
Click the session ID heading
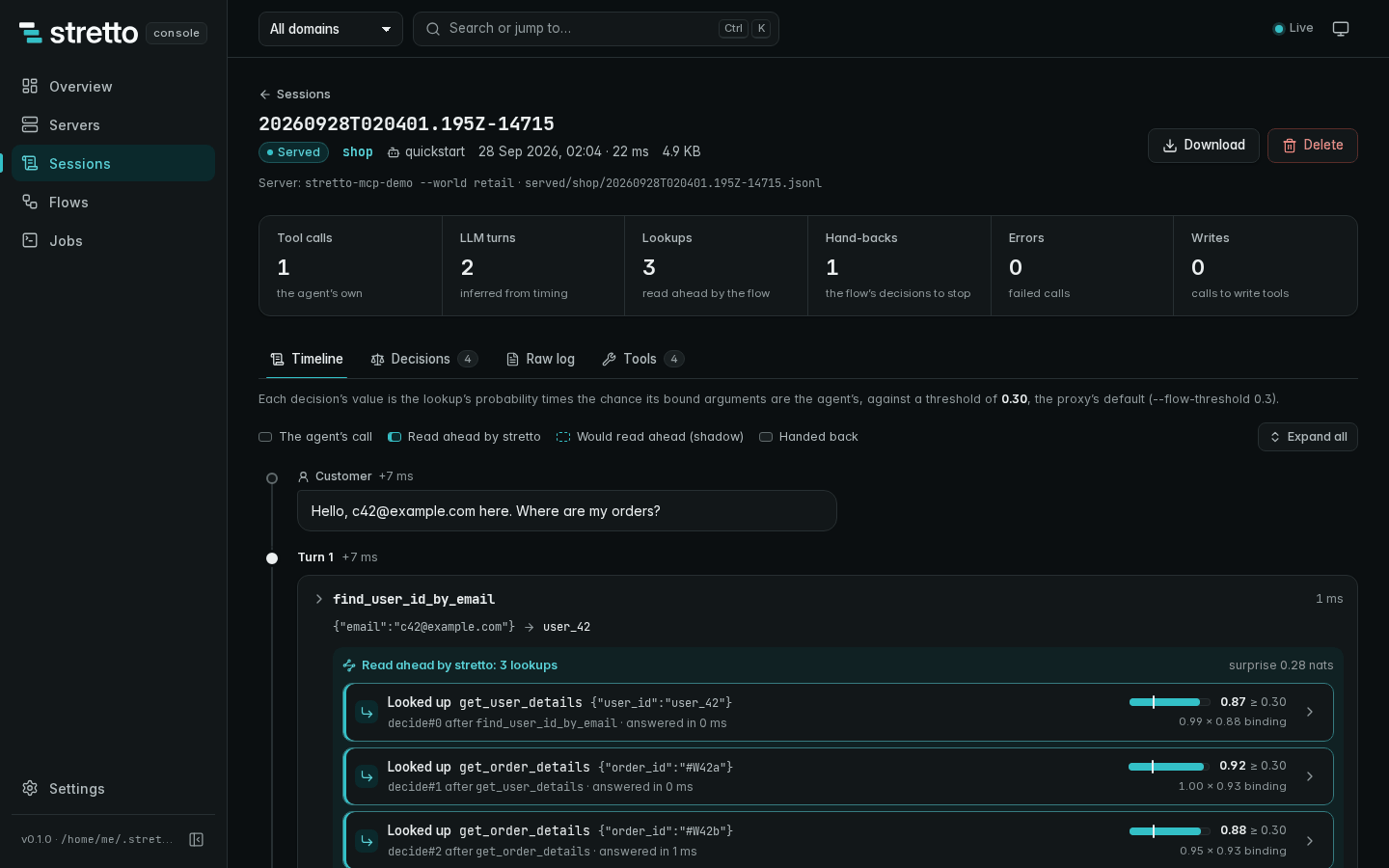point(406,123)
